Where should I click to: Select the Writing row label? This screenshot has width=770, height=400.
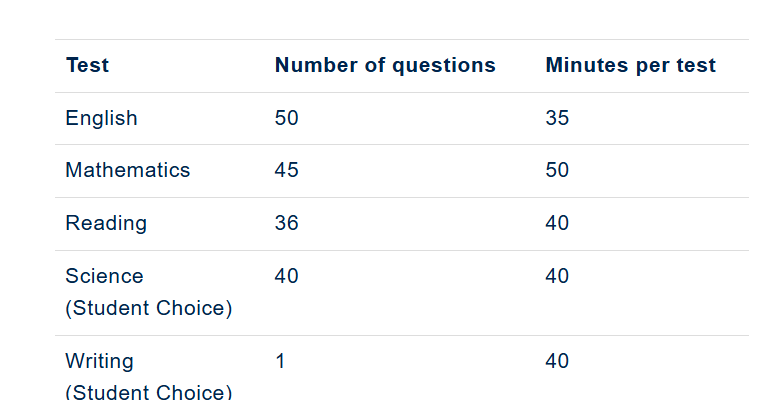(99, 361)
